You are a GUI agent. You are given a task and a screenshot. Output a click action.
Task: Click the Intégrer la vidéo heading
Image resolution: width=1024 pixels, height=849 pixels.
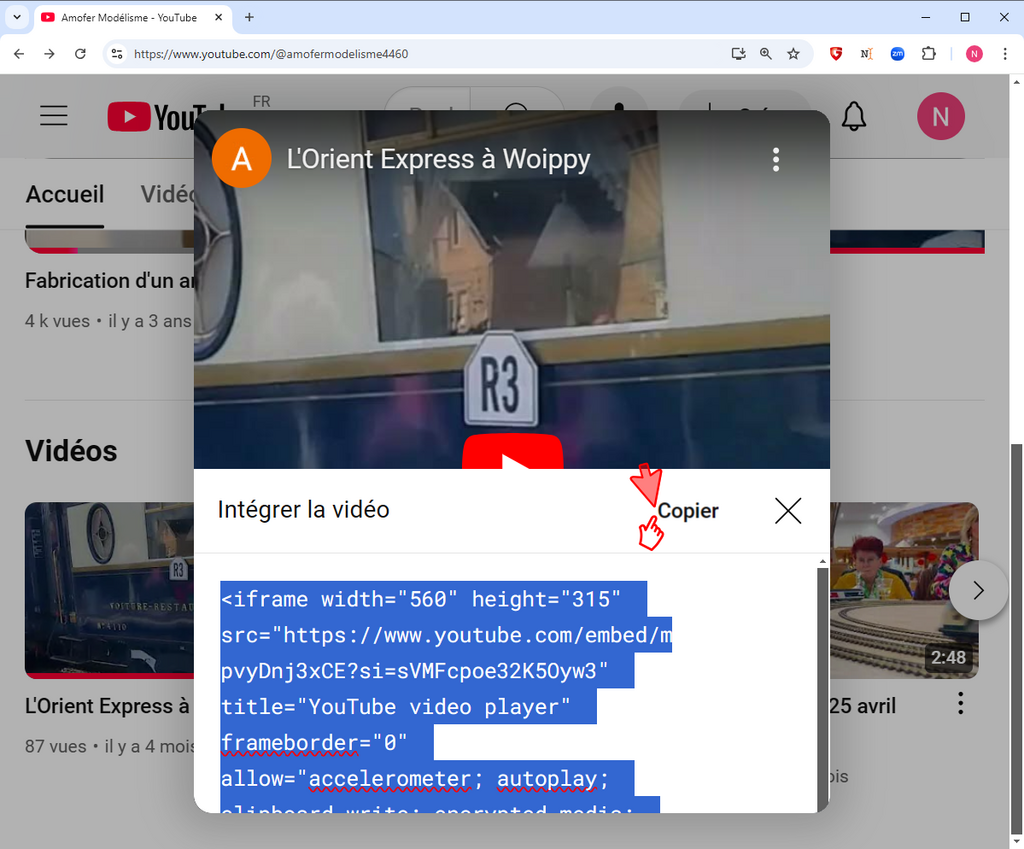point(303,509)
